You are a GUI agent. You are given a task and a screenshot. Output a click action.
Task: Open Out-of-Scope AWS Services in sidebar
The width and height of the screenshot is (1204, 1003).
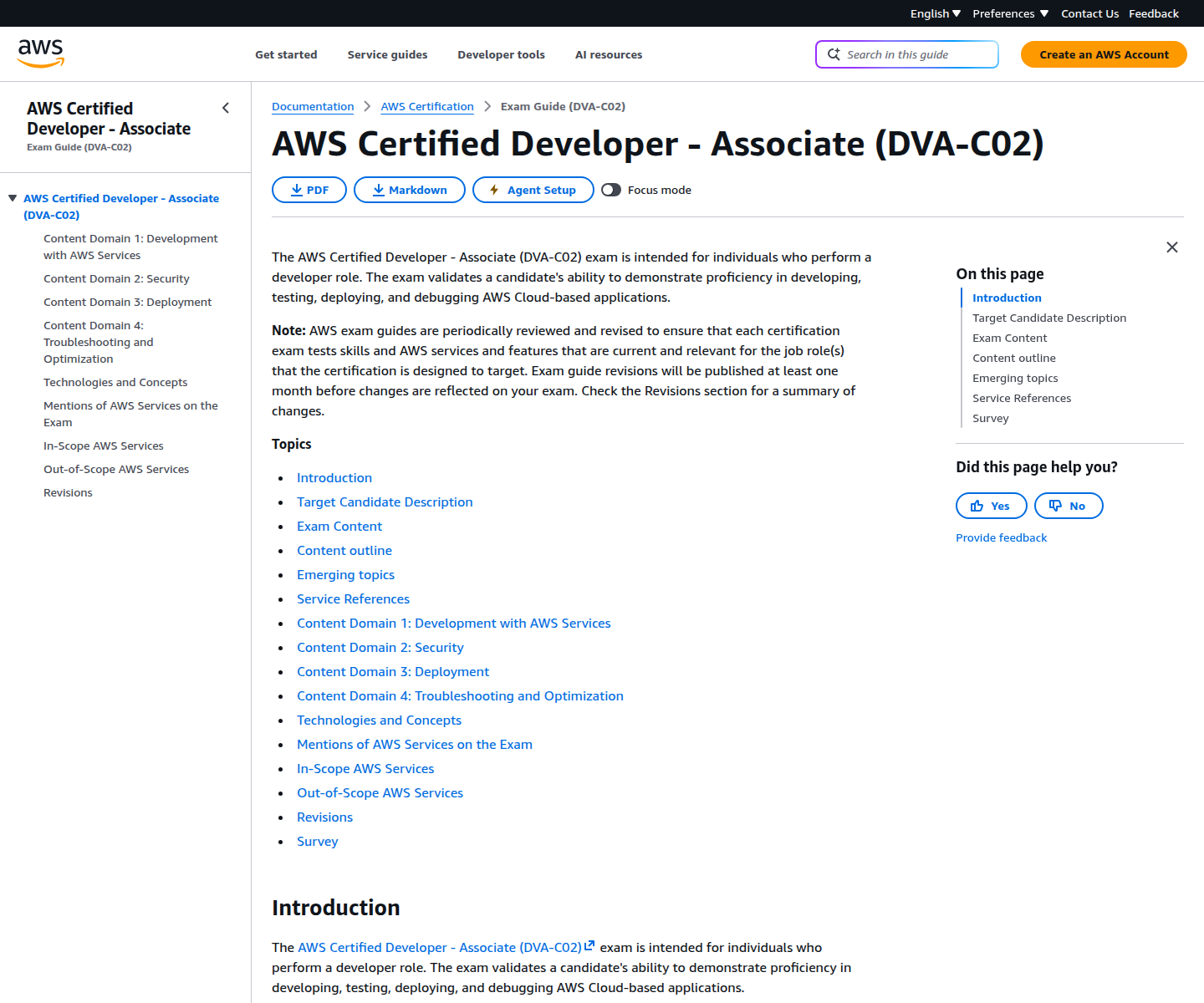pos(116,469)
